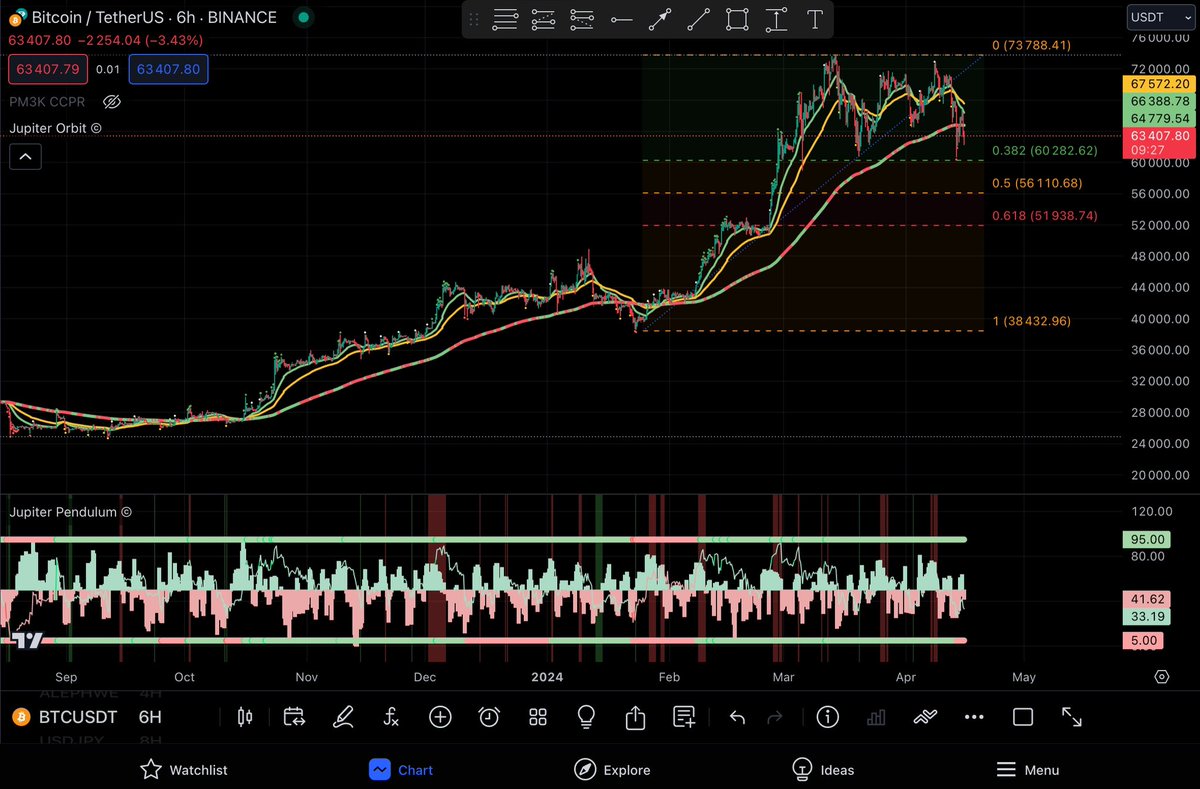
Task: Collapse the indicator legend chevron
Action: pyautogui.click(x=25, y=156)
